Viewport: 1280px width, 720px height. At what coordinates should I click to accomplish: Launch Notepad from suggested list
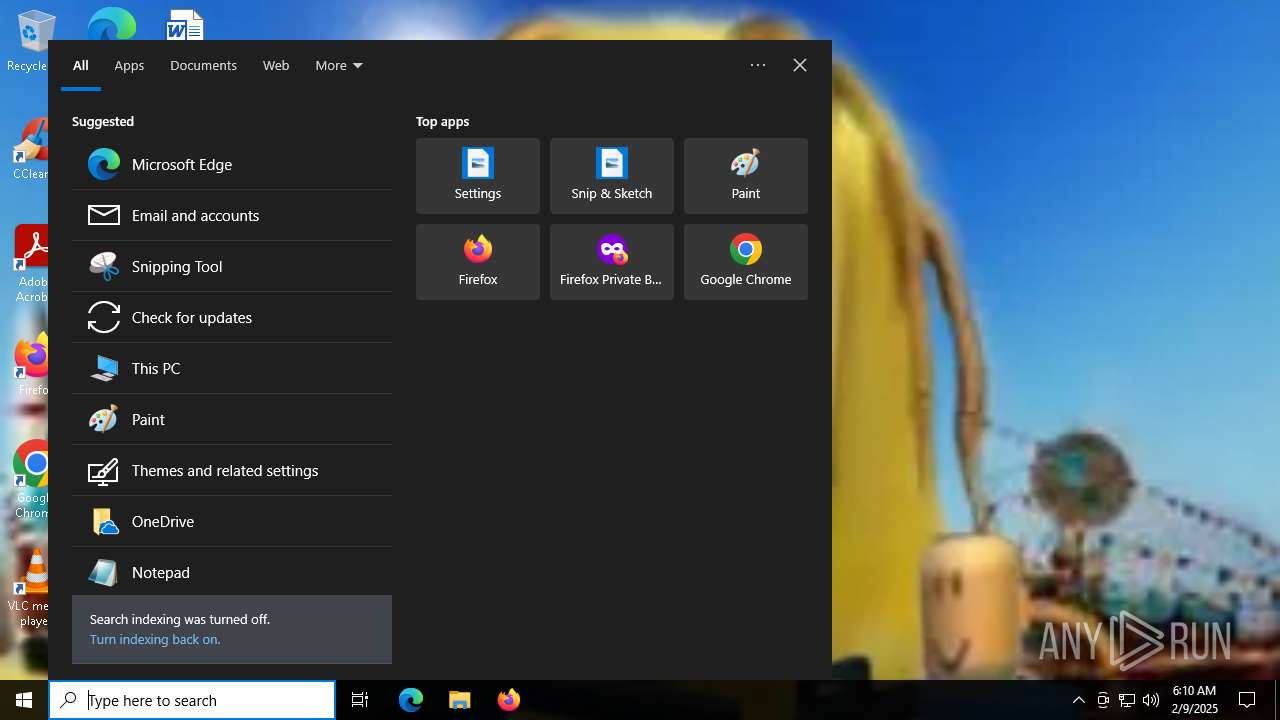(x=232, y=572)
